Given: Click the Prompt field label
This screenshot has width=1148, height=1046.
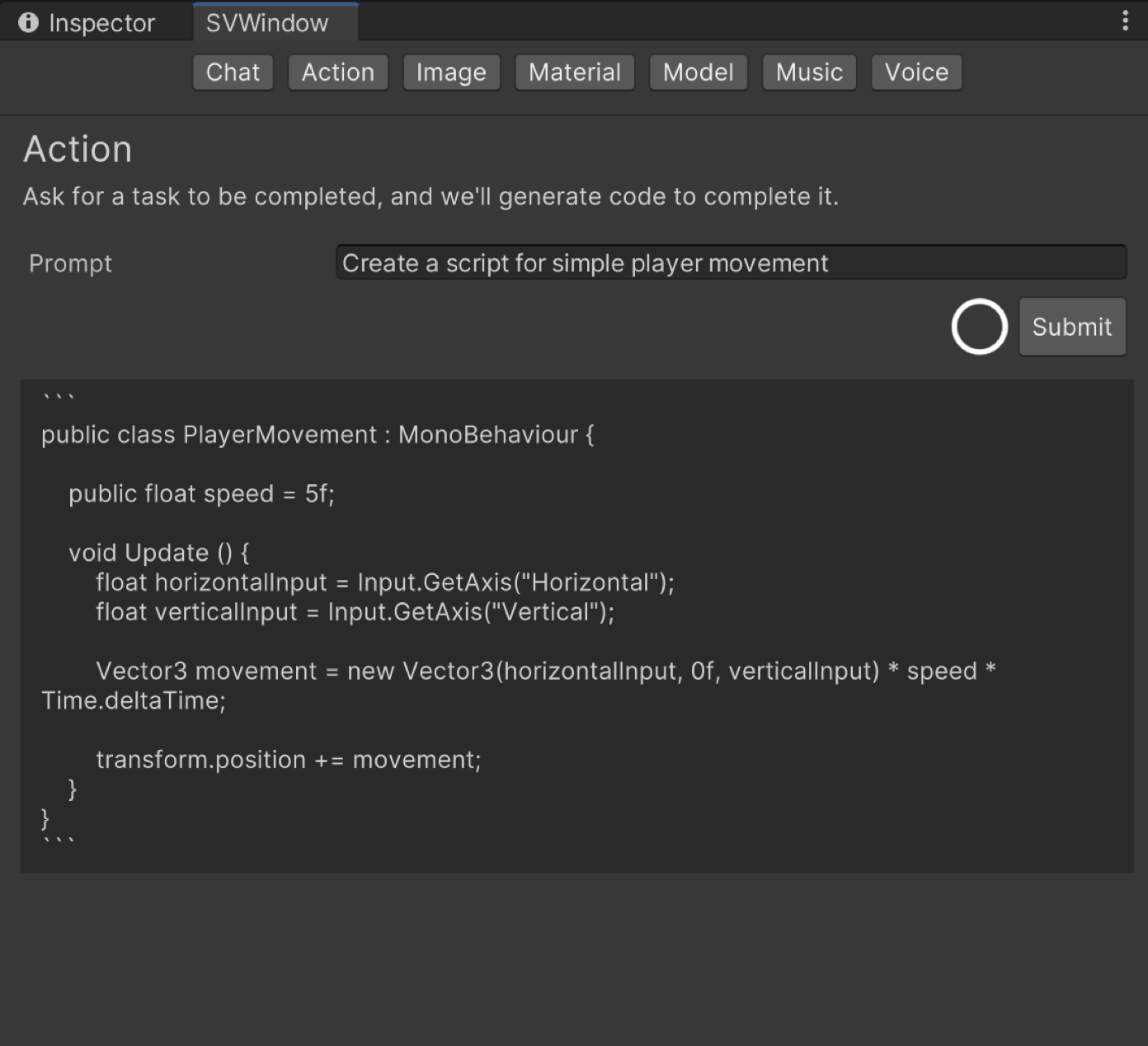Looking at the screenshot, I should click(x=70, y=264).
